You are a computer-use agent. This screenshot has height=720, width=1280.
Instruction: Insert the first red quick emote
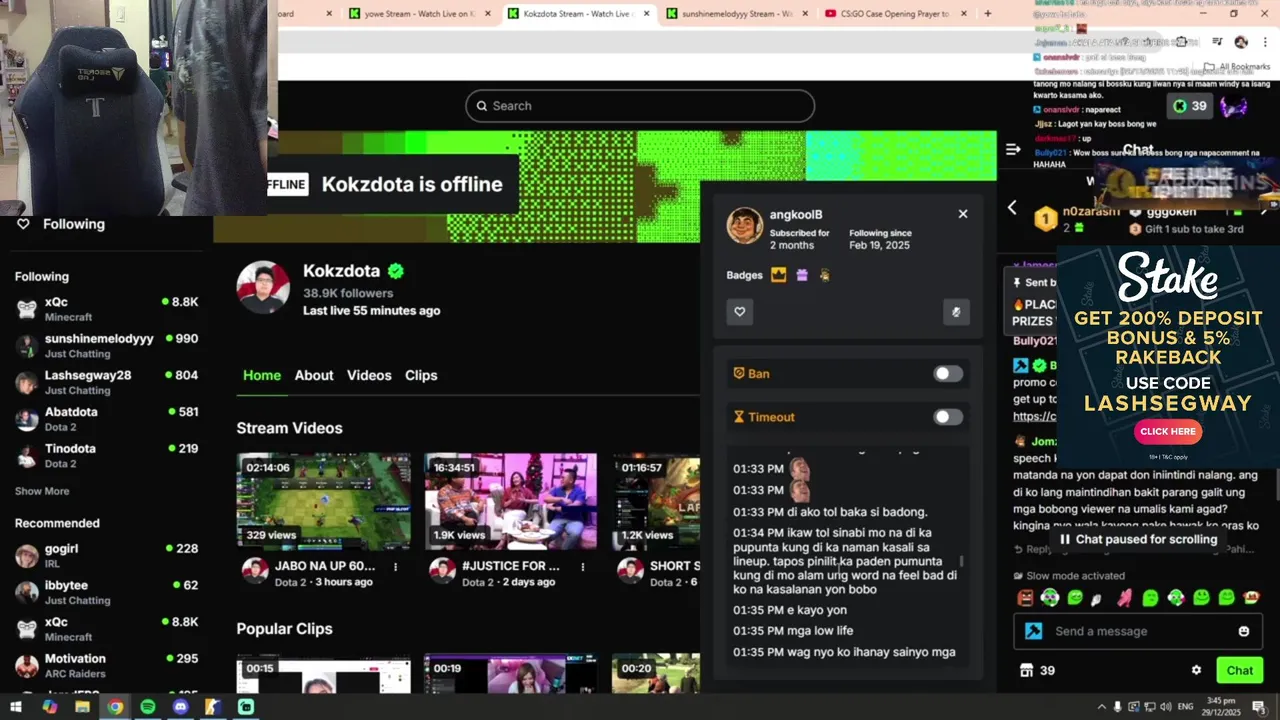tap(1025, 598)
